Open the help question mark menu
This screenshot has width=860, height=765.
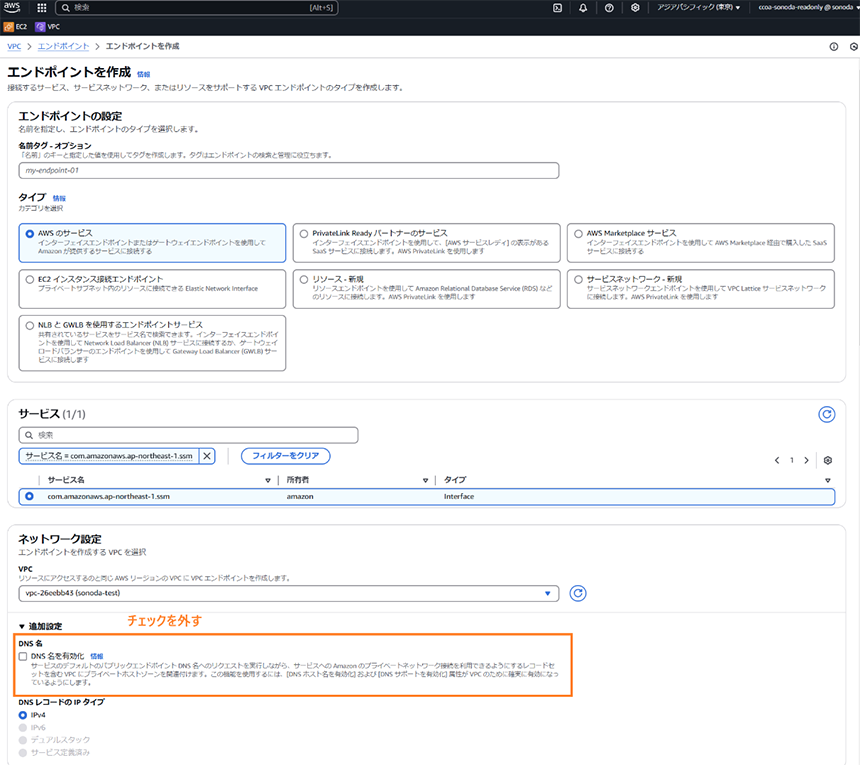pyautogui.click(x=609, y=8)
